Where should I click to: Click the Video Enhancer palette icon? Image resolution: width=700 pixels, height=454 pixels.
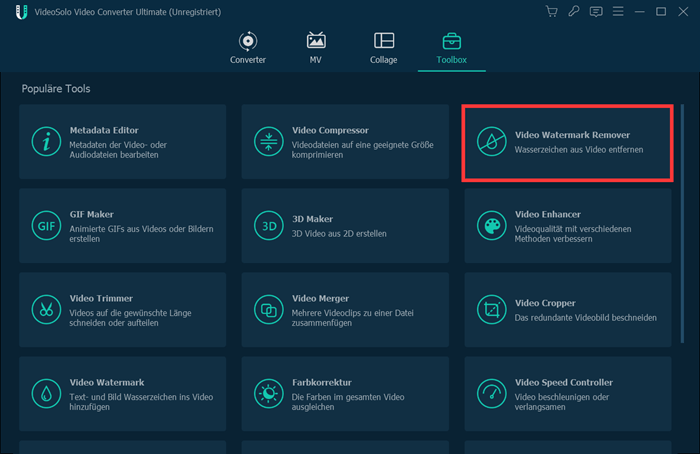point(492,225)
